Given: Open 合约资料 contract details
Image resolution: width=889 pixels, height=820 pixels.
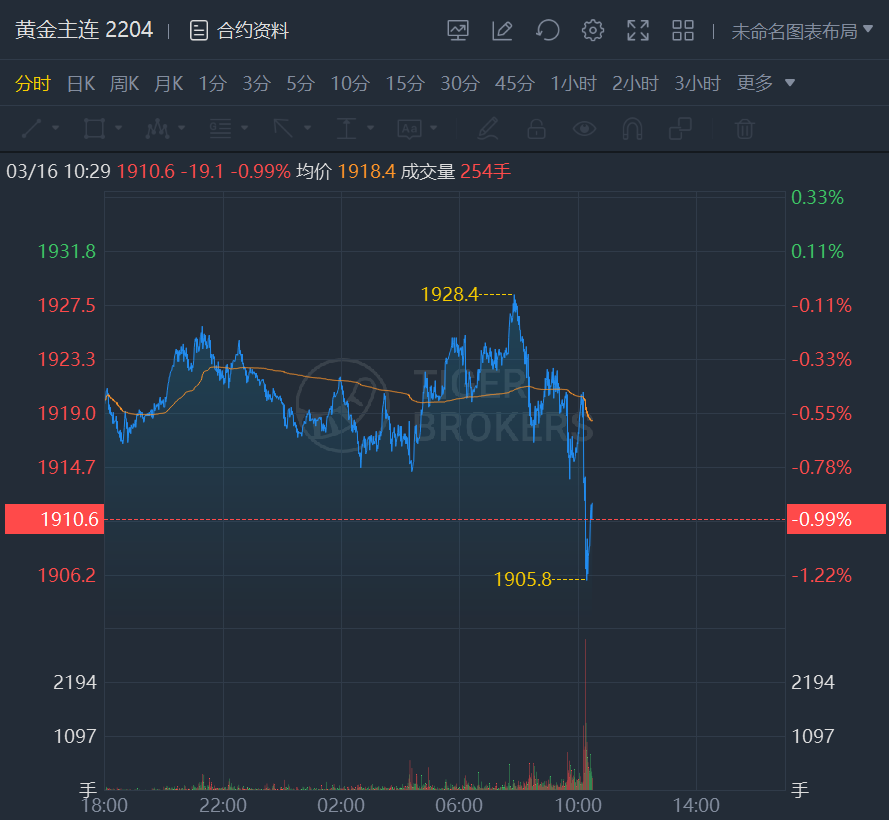Looking at the screenshot, I should click(x=240, y=31).
